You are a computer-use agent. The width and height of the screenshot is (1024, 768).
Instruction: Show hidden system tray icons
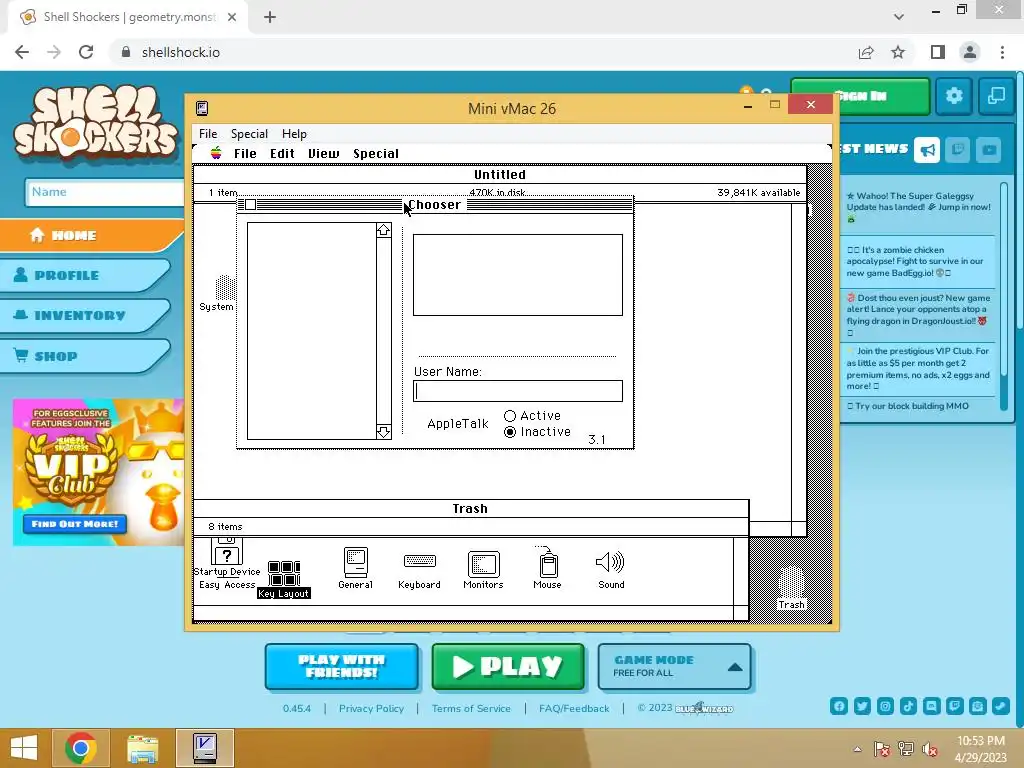(857, 749)
